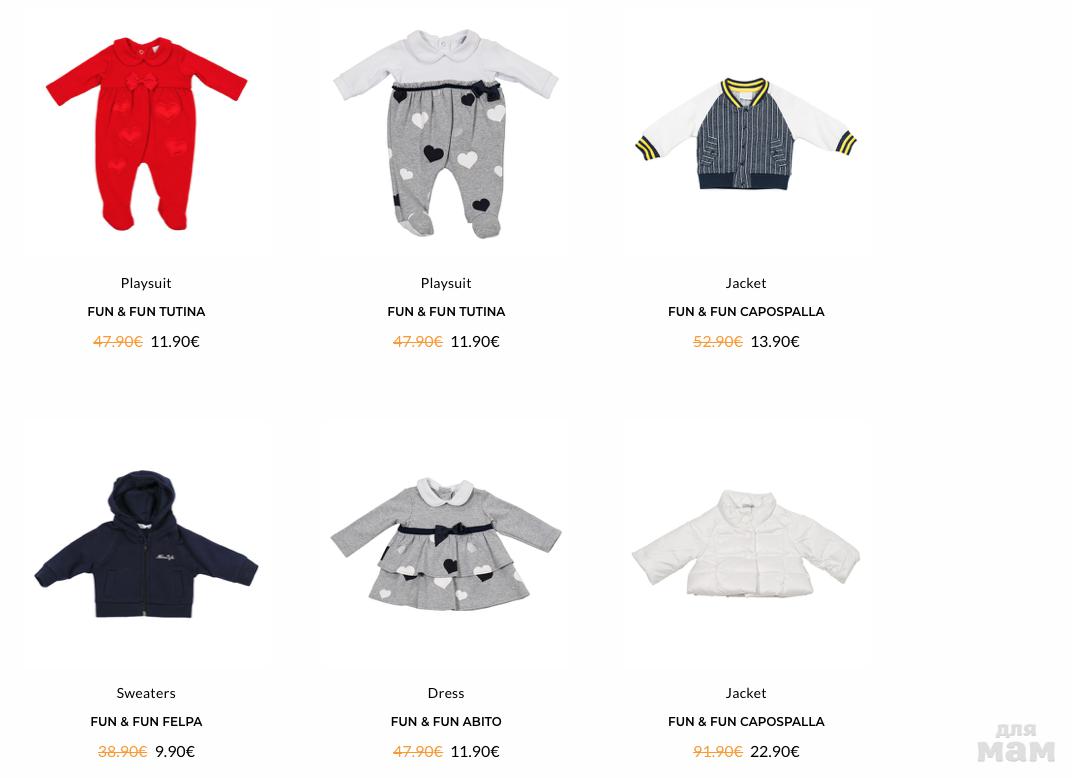Open the striped bomber jacket image

point(746,133)
